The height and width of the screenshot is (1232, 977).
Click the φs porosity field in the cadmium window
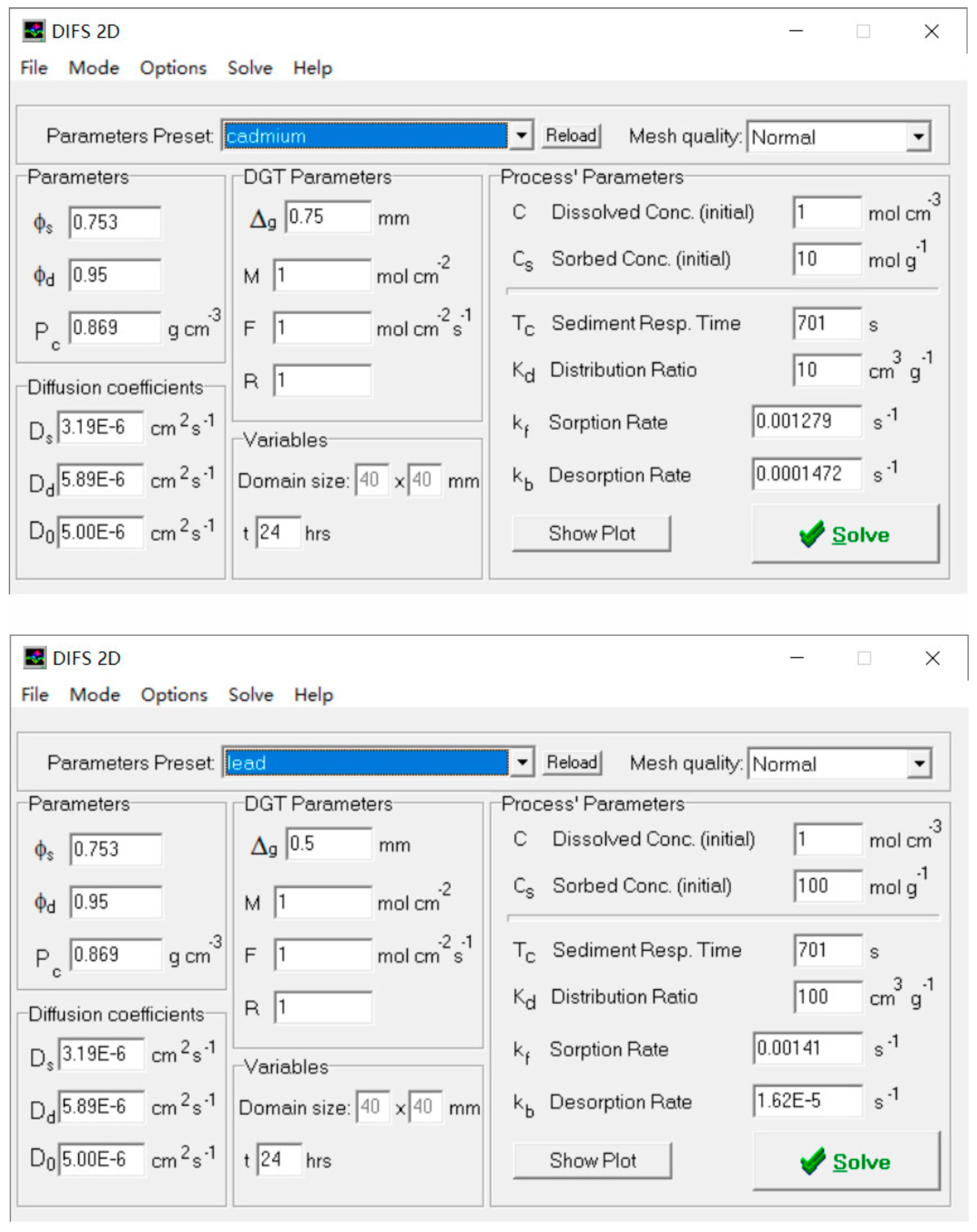[x=115, y=222]
